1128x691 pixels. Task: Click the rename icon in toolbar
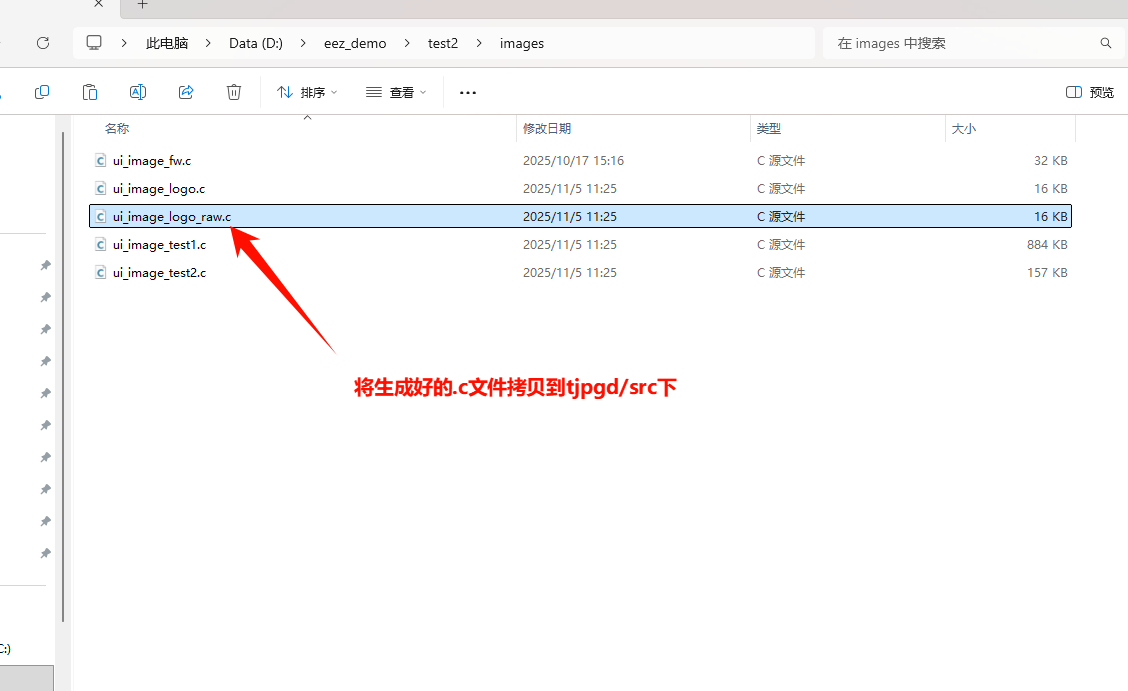(x=138, y=92)
